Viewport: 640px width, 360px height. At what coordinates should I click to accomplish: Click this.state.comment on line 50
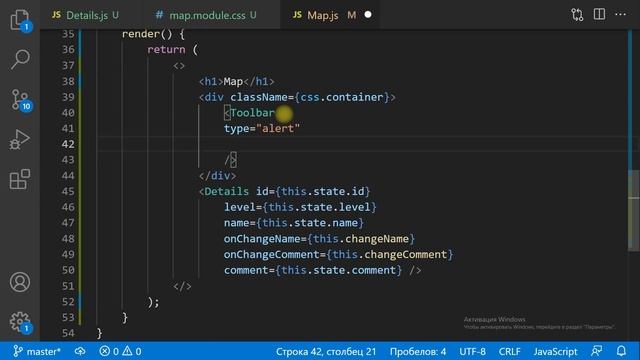click(x=338, y=270)
